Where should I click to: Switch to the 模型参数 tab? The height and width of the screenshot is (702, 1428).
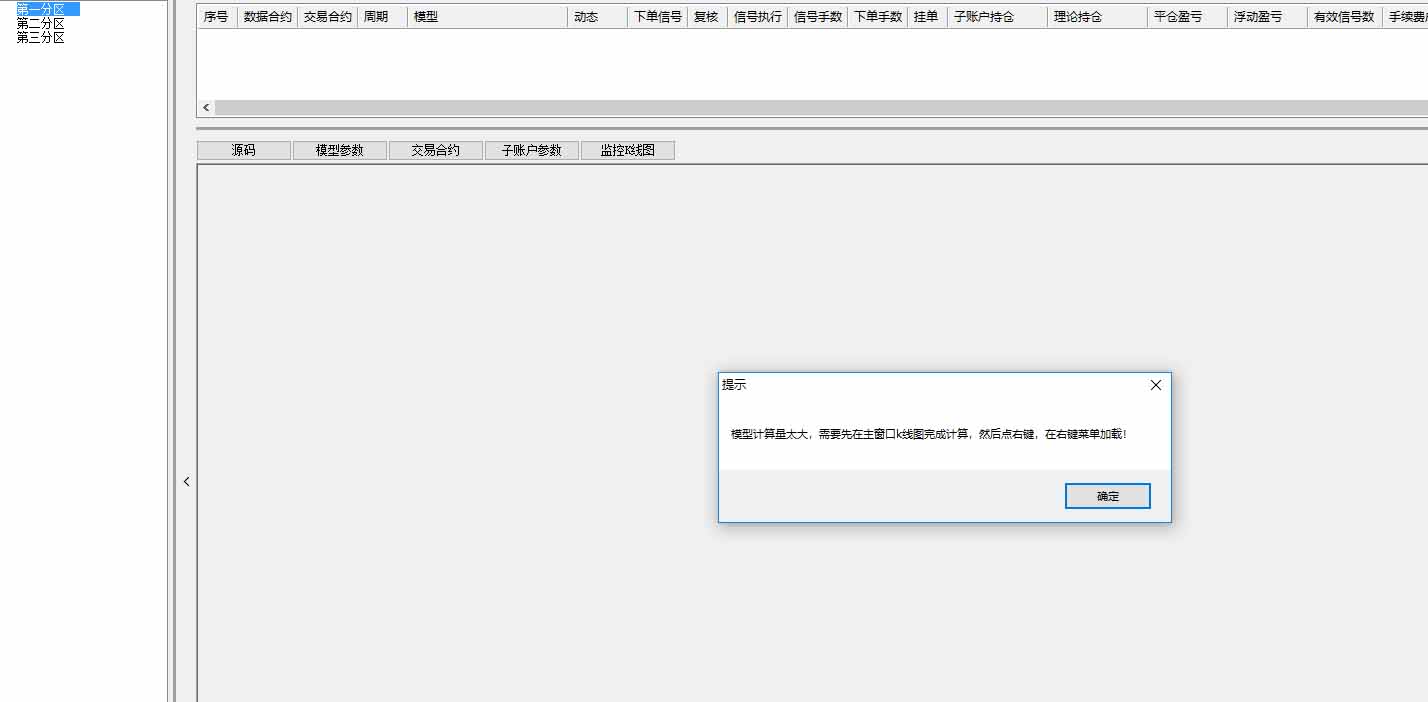point(339,150)
